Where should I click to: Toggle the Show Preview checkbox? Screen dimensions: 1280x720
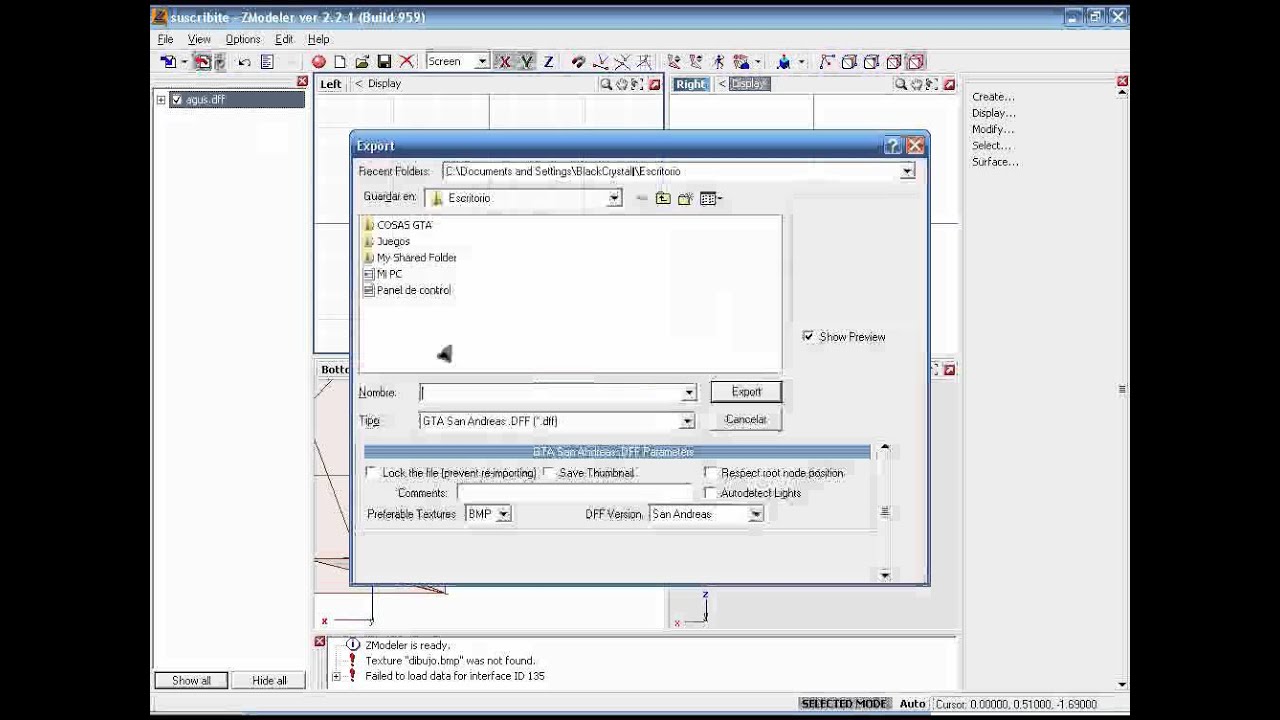click(808, 336)
